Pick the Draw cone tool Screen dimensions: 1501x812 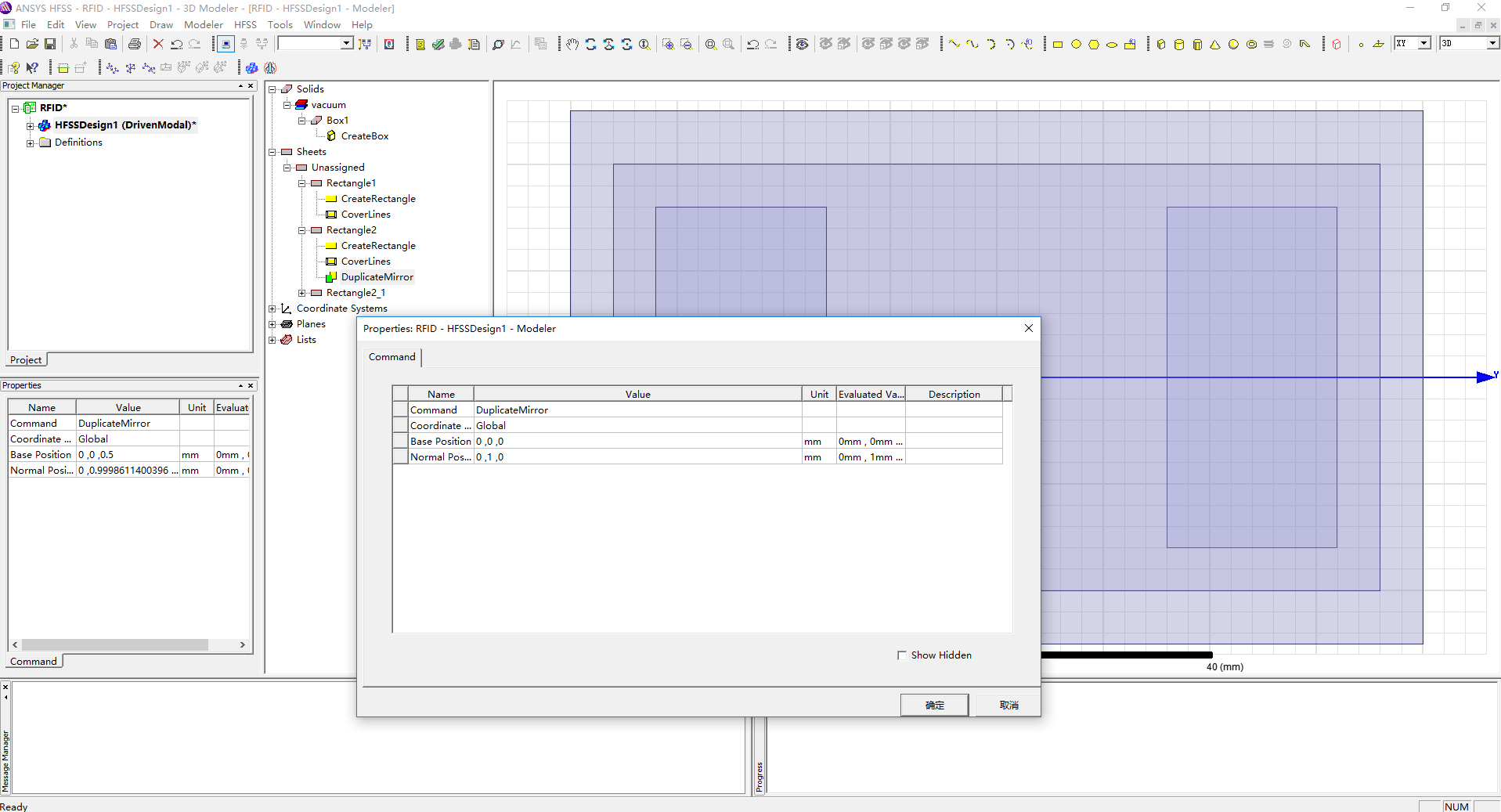(1215, 45)
